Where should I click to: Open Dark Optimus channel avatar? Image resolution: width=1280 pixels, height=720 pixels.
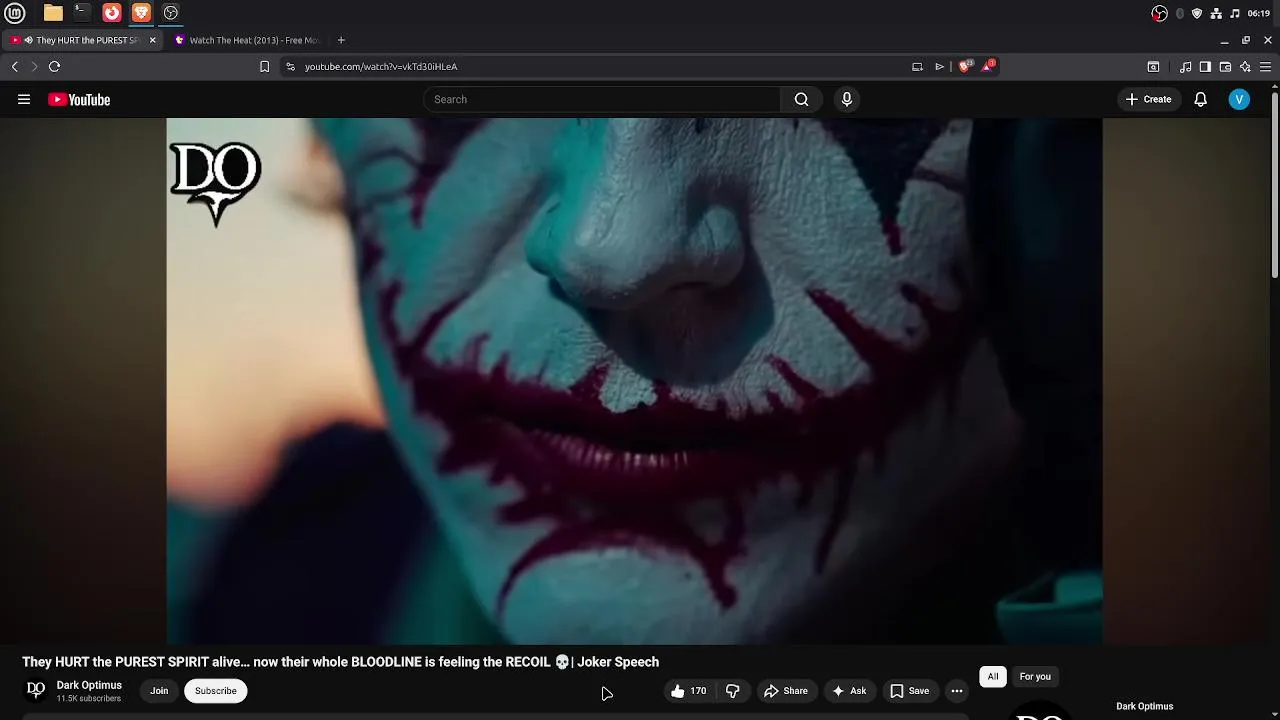(x=36, y=690)
